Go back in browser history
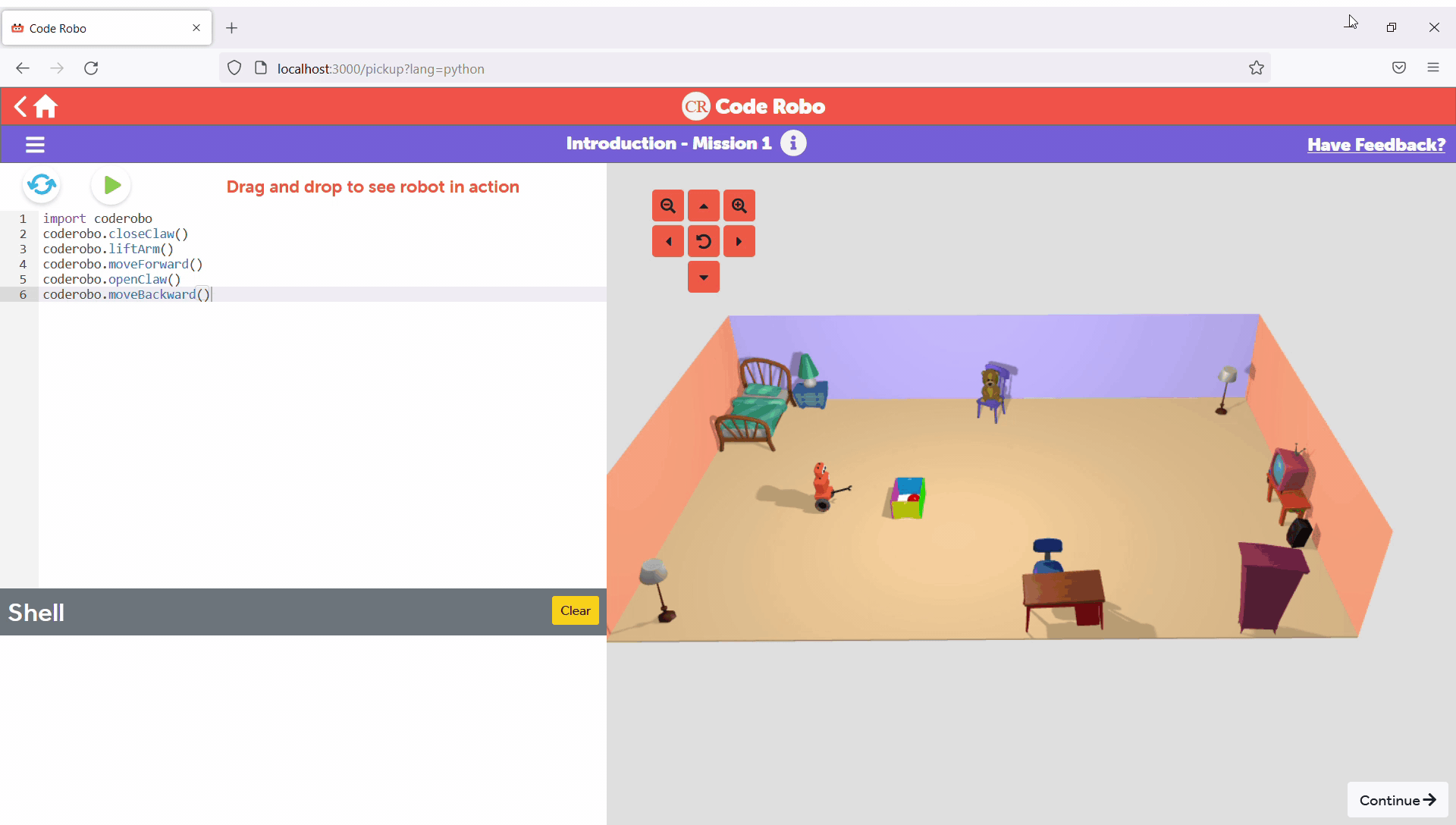This screenshot has width=1456, height=825. (23, 68)
